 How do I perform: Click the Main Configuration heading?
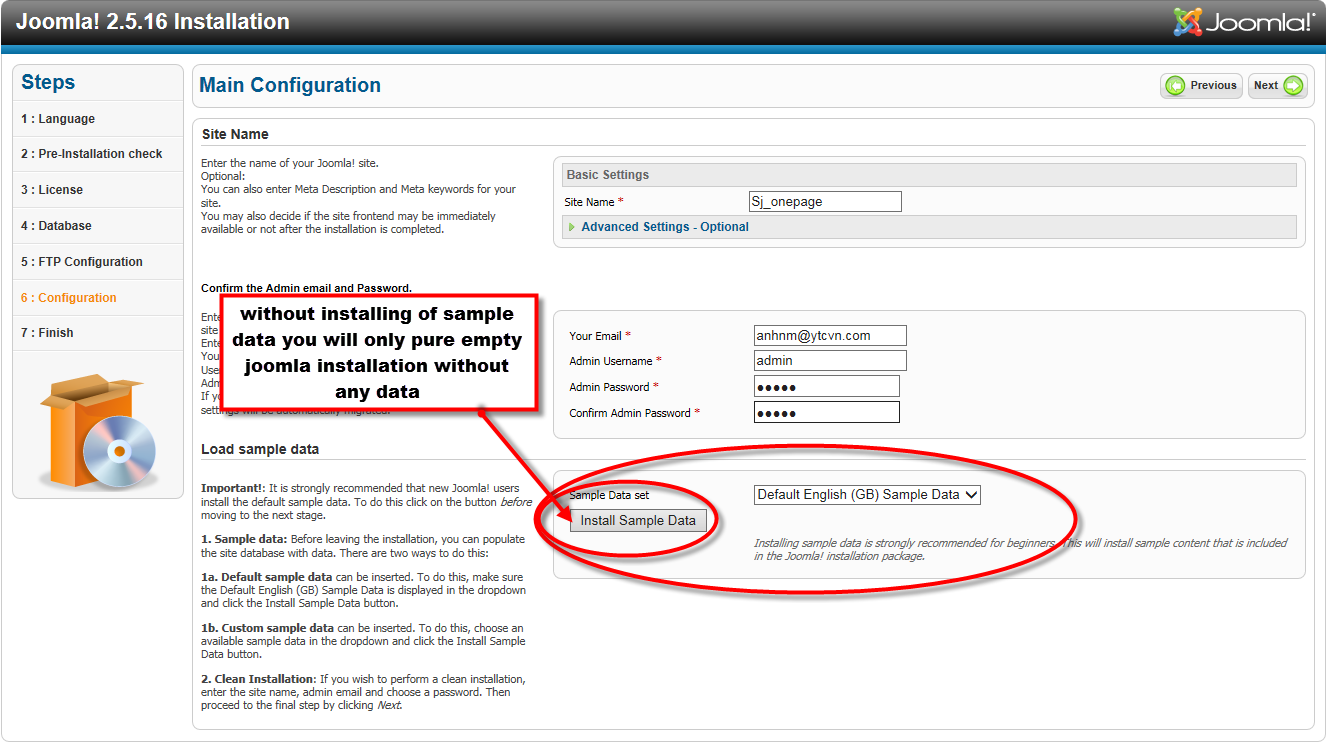[290, 86]
